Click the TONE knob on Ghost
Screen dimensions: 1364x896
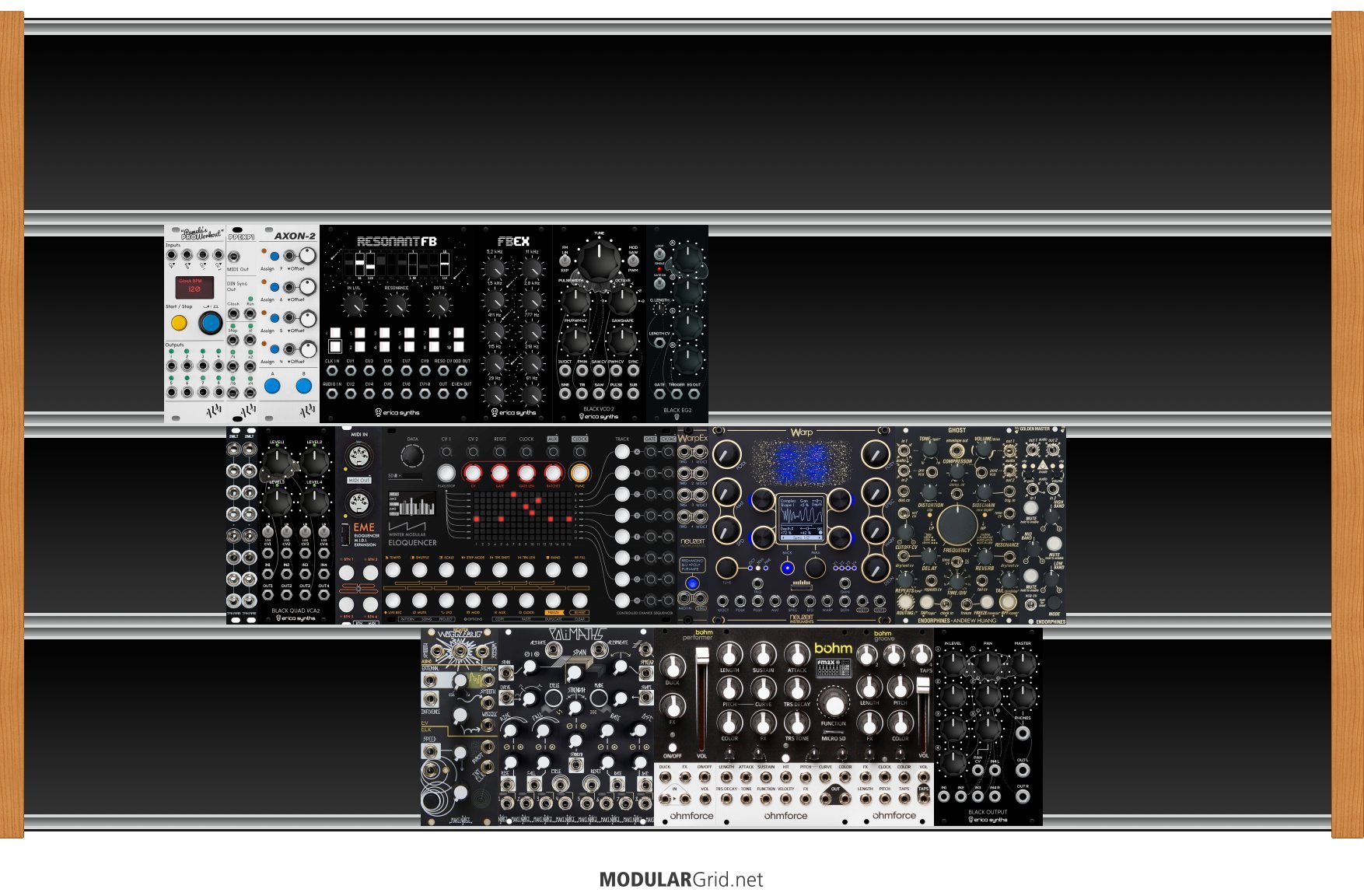coord(929,449)
